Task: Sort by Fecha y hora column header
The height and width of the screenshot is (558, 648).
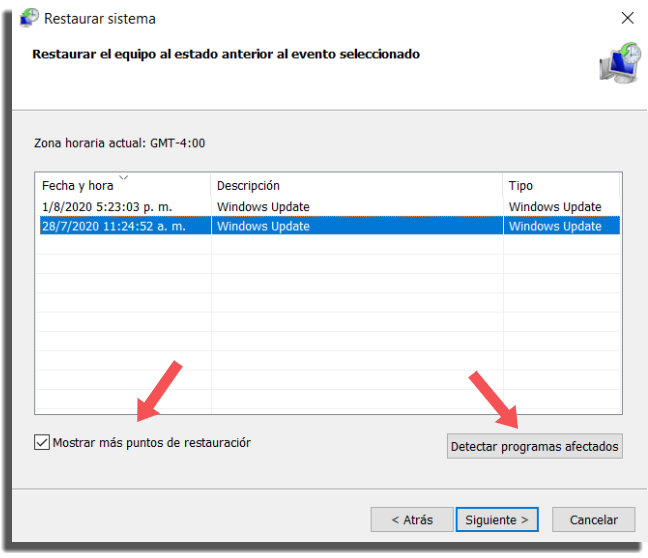Action: click(123, 185)
